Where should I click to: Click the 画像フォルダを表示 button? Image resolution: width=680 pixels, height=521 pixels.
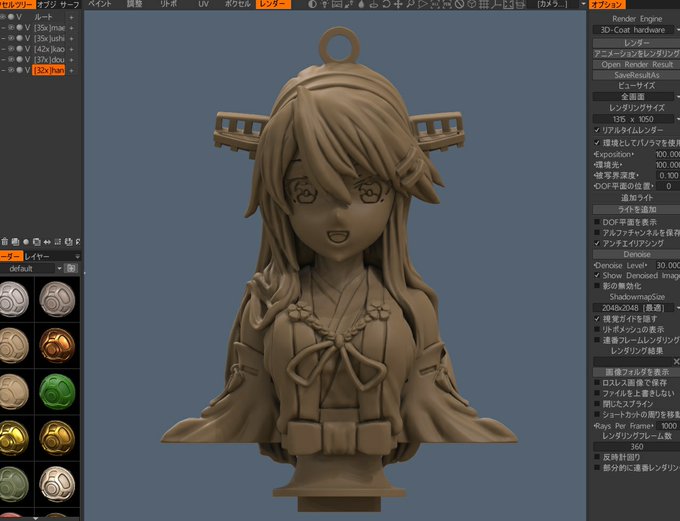pyautogui.click(x=636, y=372)
